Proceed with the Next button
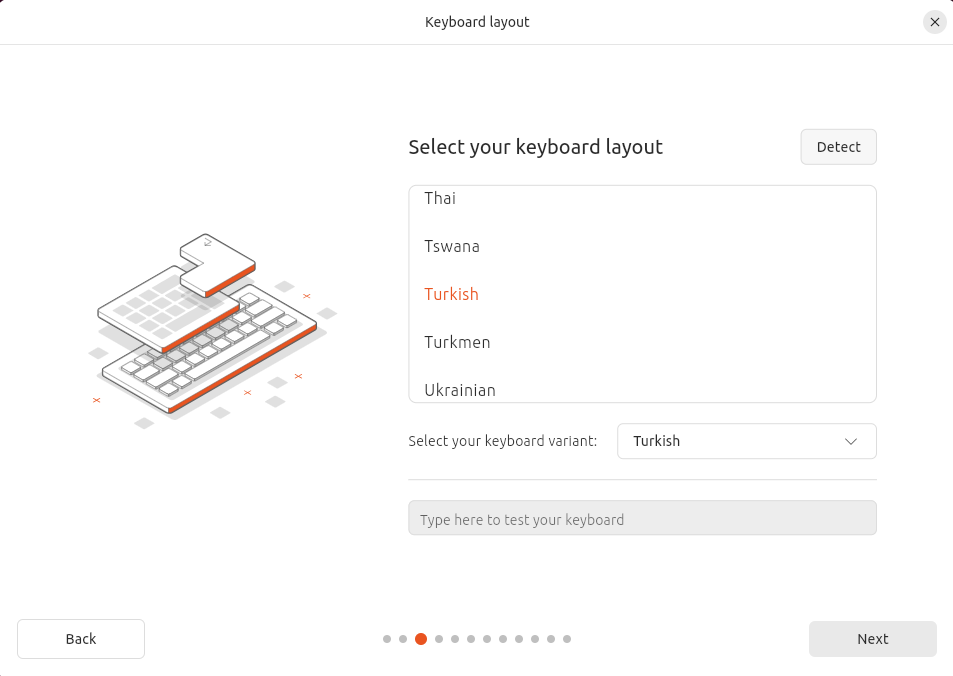 (x=872, y=639)
